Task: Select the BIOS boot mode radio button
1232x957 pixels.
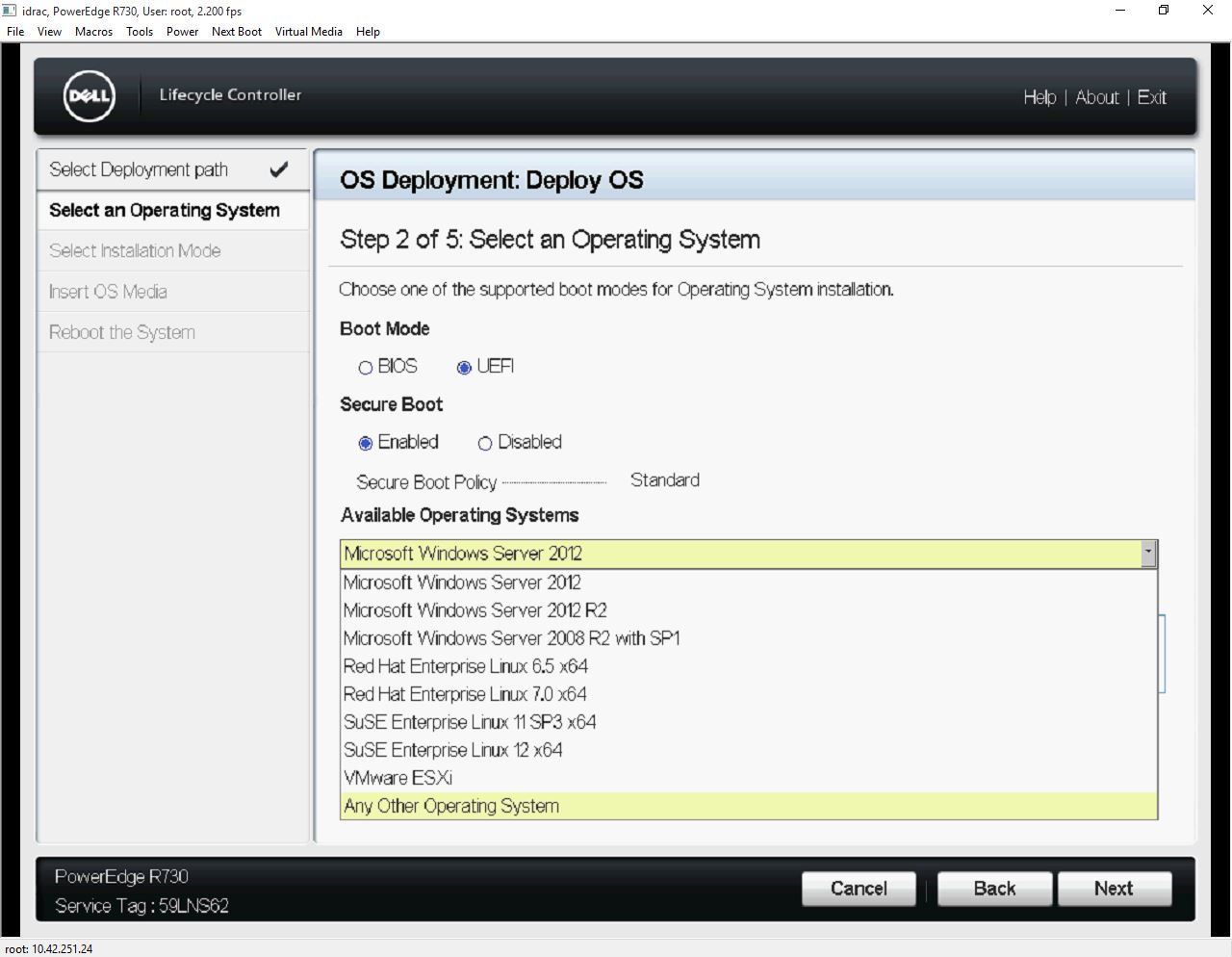Action: pos(366,368)
